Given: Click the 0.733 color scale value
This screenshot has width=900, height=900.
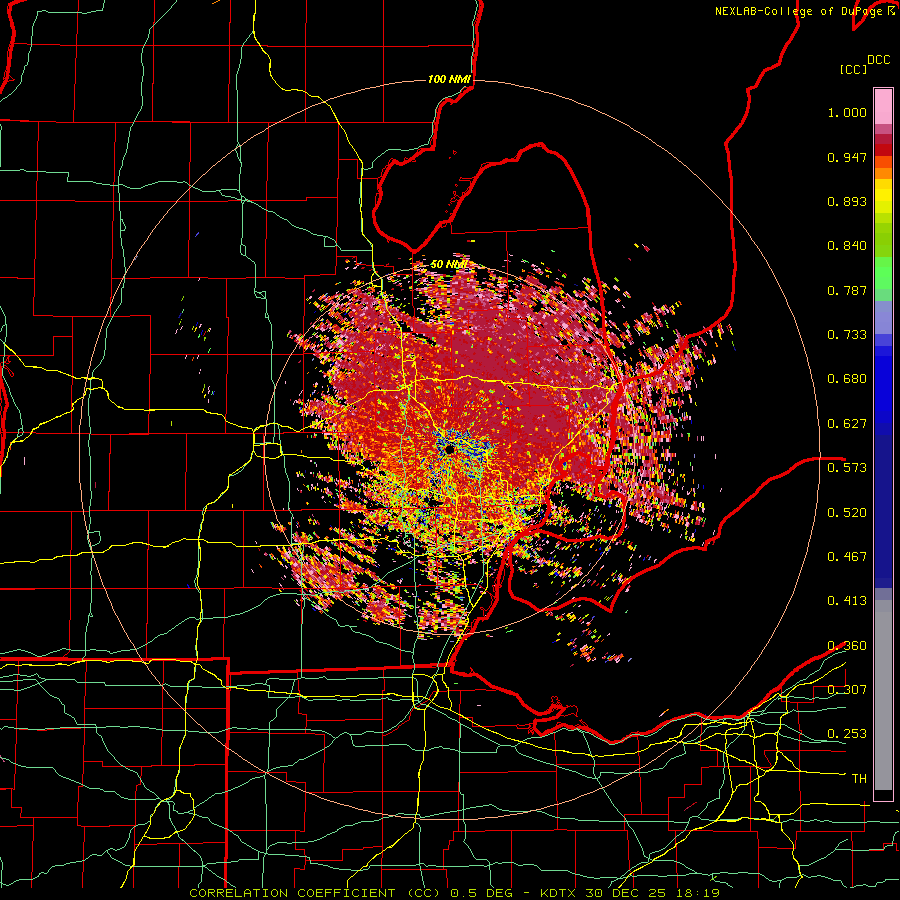Looking at the screenshot, I should [x=847, y=335].
